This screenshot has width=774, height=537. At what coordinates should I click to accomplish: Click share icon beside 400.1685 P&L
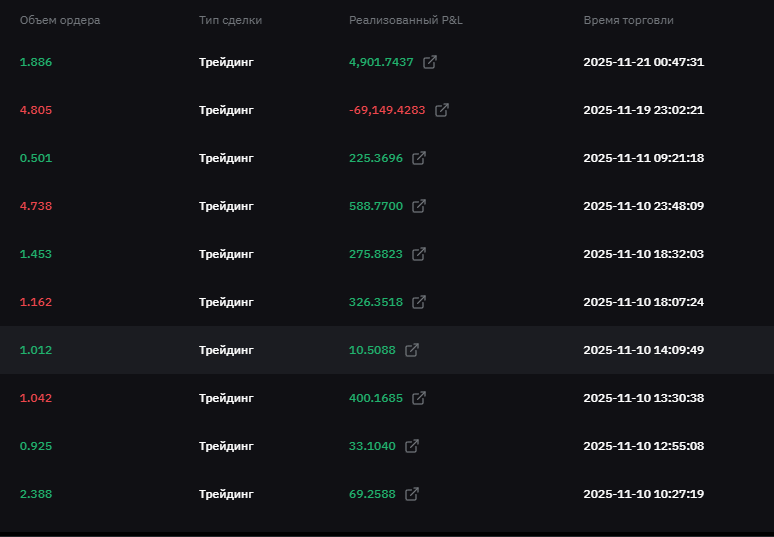419,398
